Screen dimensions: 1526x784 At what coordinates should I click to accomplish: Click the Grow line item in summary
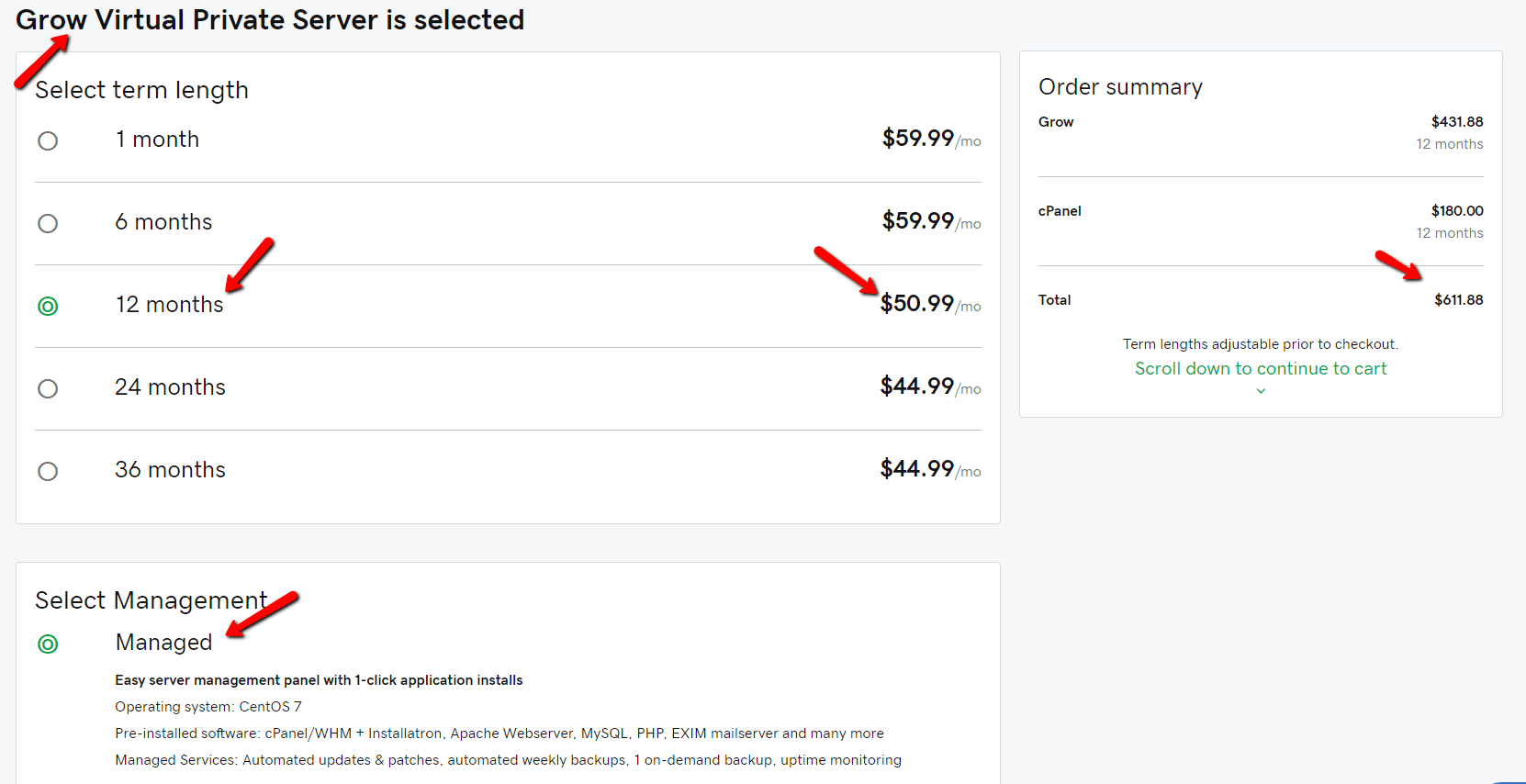point(1056,122)
